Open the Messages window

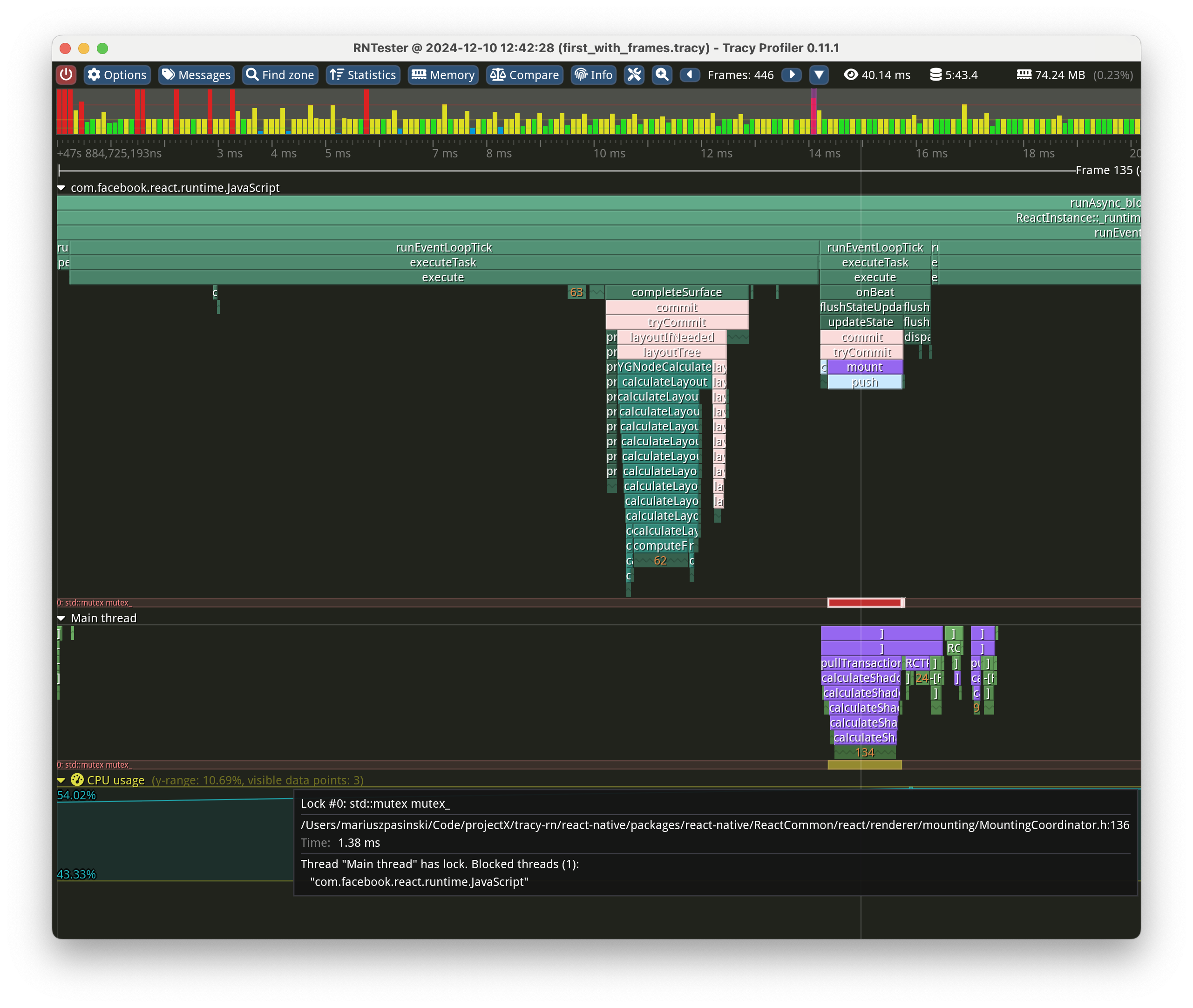click(197, 75)
